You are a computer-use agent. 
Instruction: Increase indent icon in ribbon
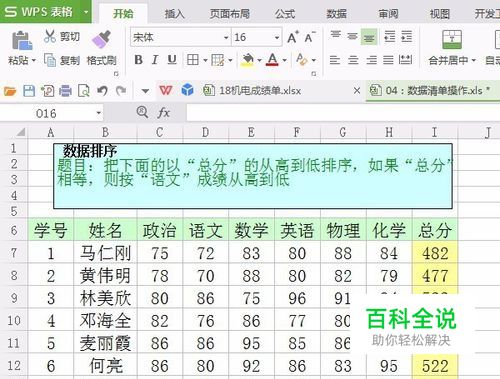[407, 36]
